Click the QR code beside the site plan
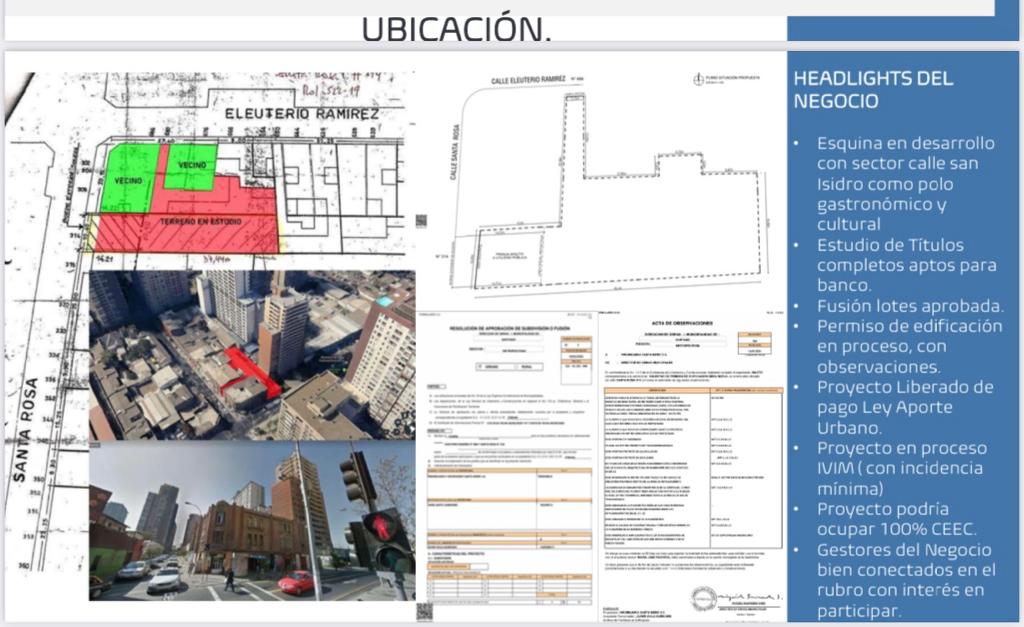Screen dimensions: 1024x627 coord(421,221)
